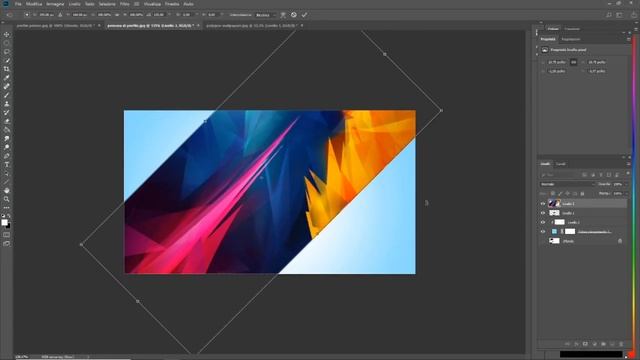
Task: Select the Clone Stamp tool
Action: 7,104
